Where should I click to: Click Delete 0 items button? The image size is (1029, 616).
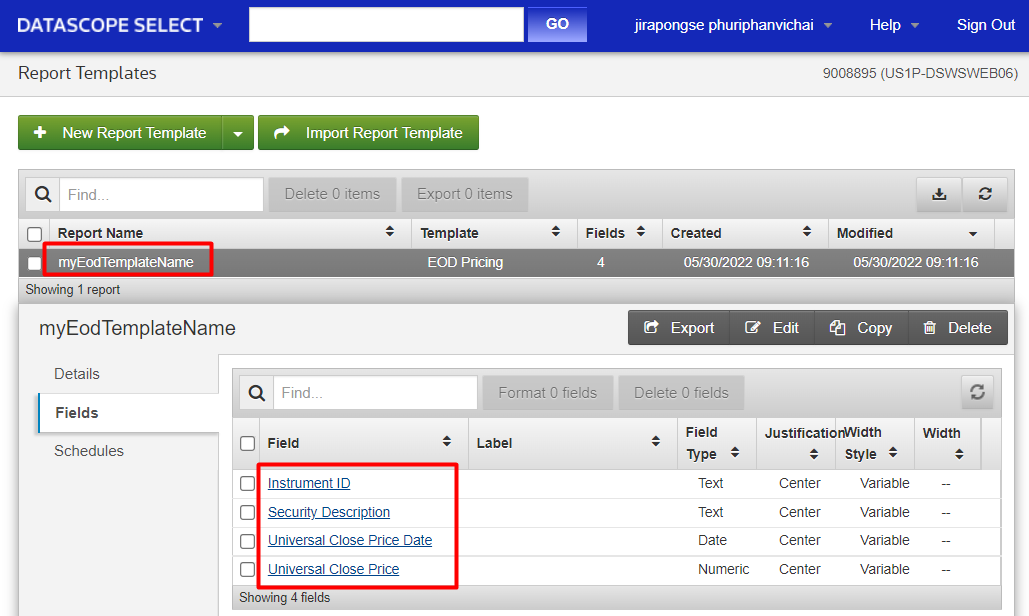pyautogui.click(x=332, y=194)
